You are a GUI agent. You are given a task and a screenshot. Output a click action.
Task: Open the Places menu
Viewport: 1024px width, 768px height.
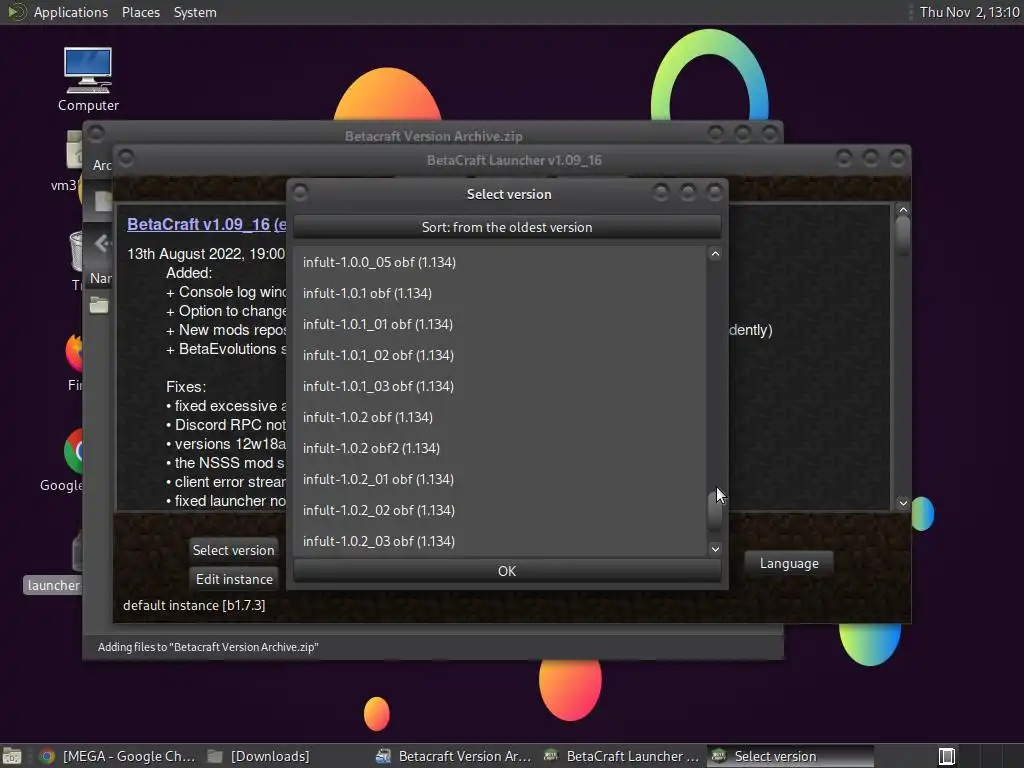point(140,12)
